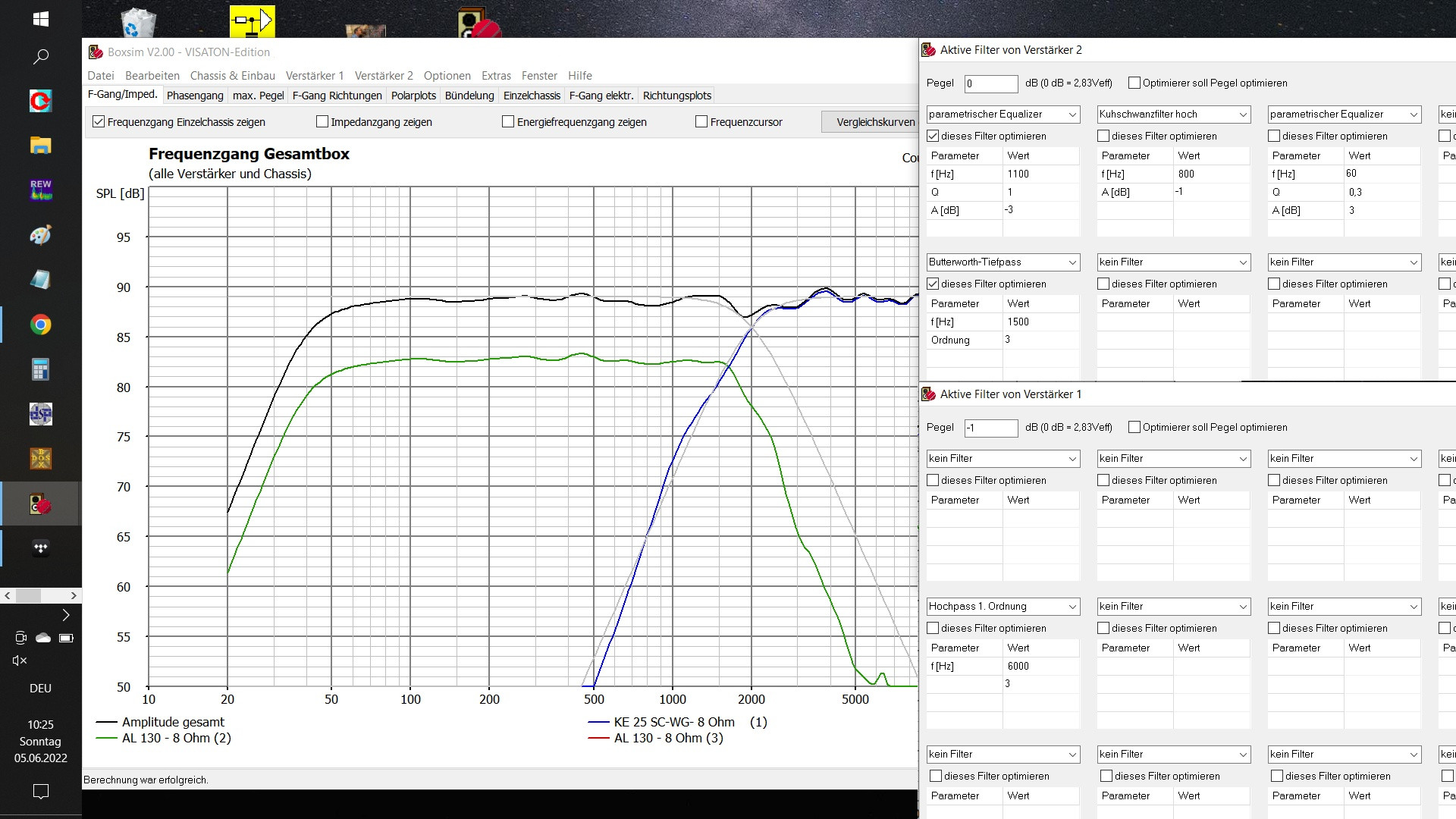Disable 'Frequenzgang Einzelchassis zeigen'
The height and width of the screenshot is (819, 1456).
pos(99,121)
